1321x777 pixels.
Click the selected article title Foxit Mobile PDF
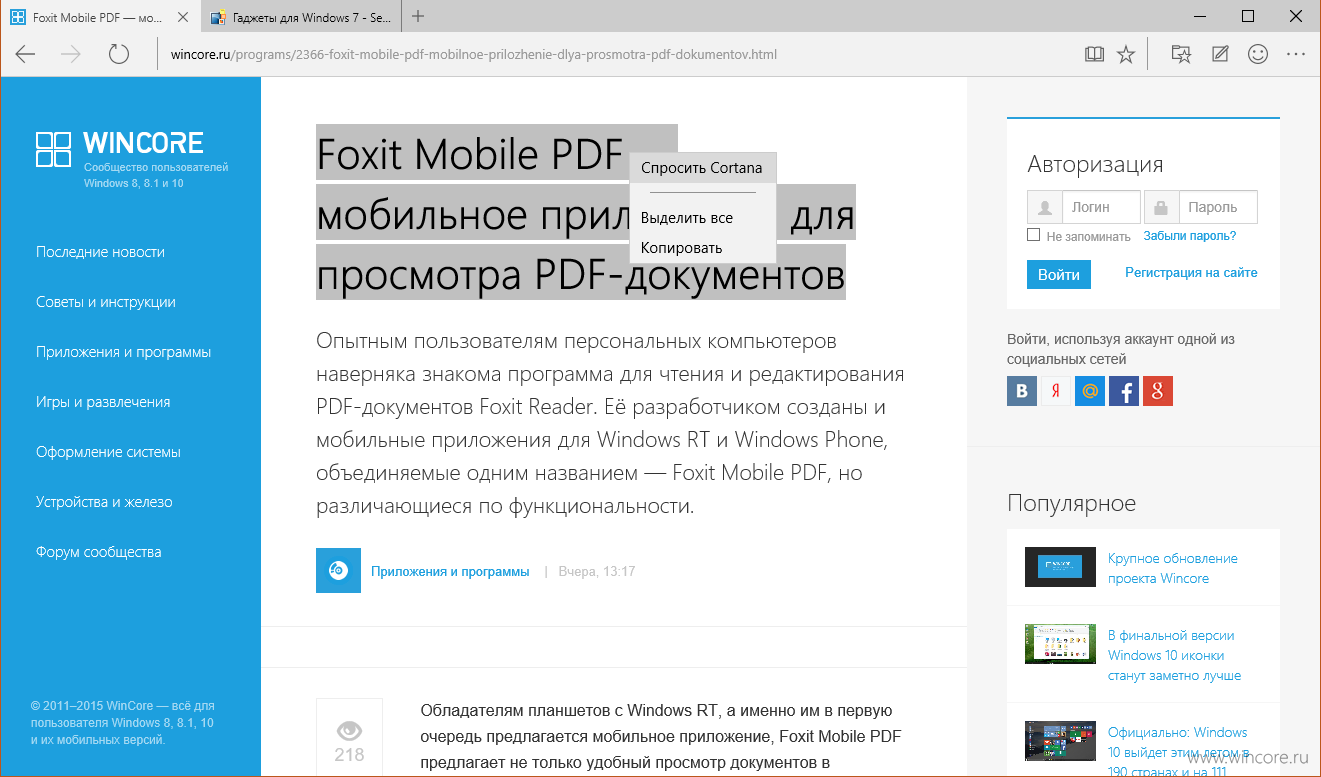[586, 212]
